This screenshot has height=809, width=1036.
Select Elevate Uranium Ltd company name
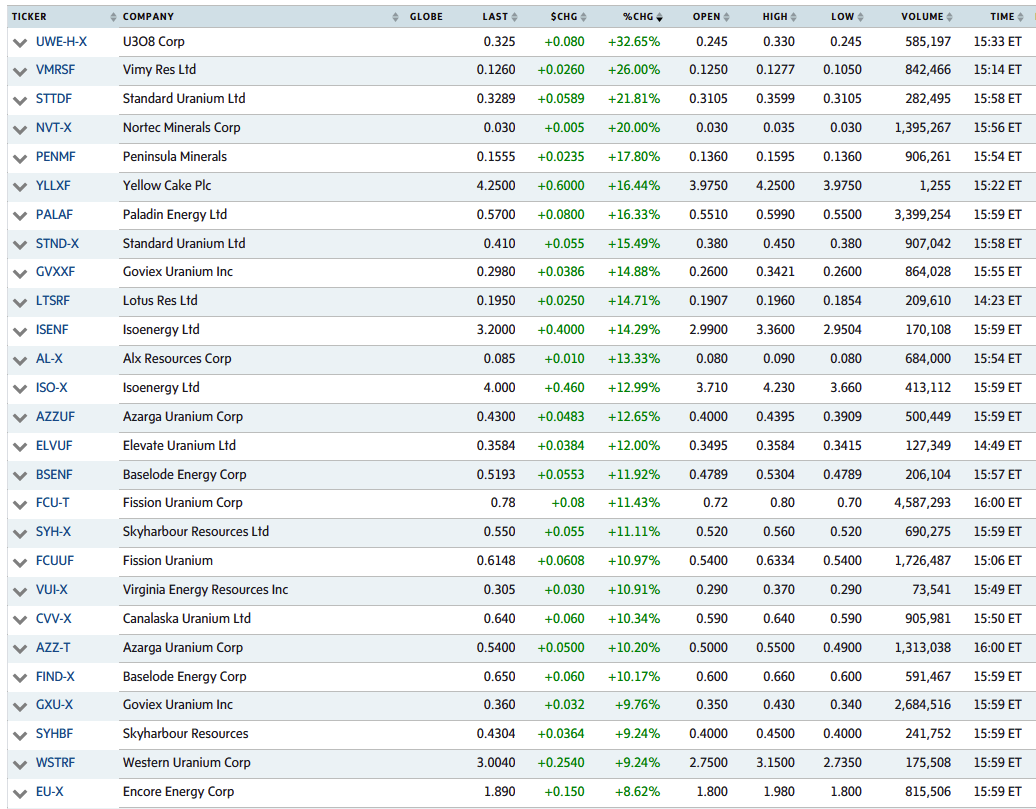[x=179, y=446]
